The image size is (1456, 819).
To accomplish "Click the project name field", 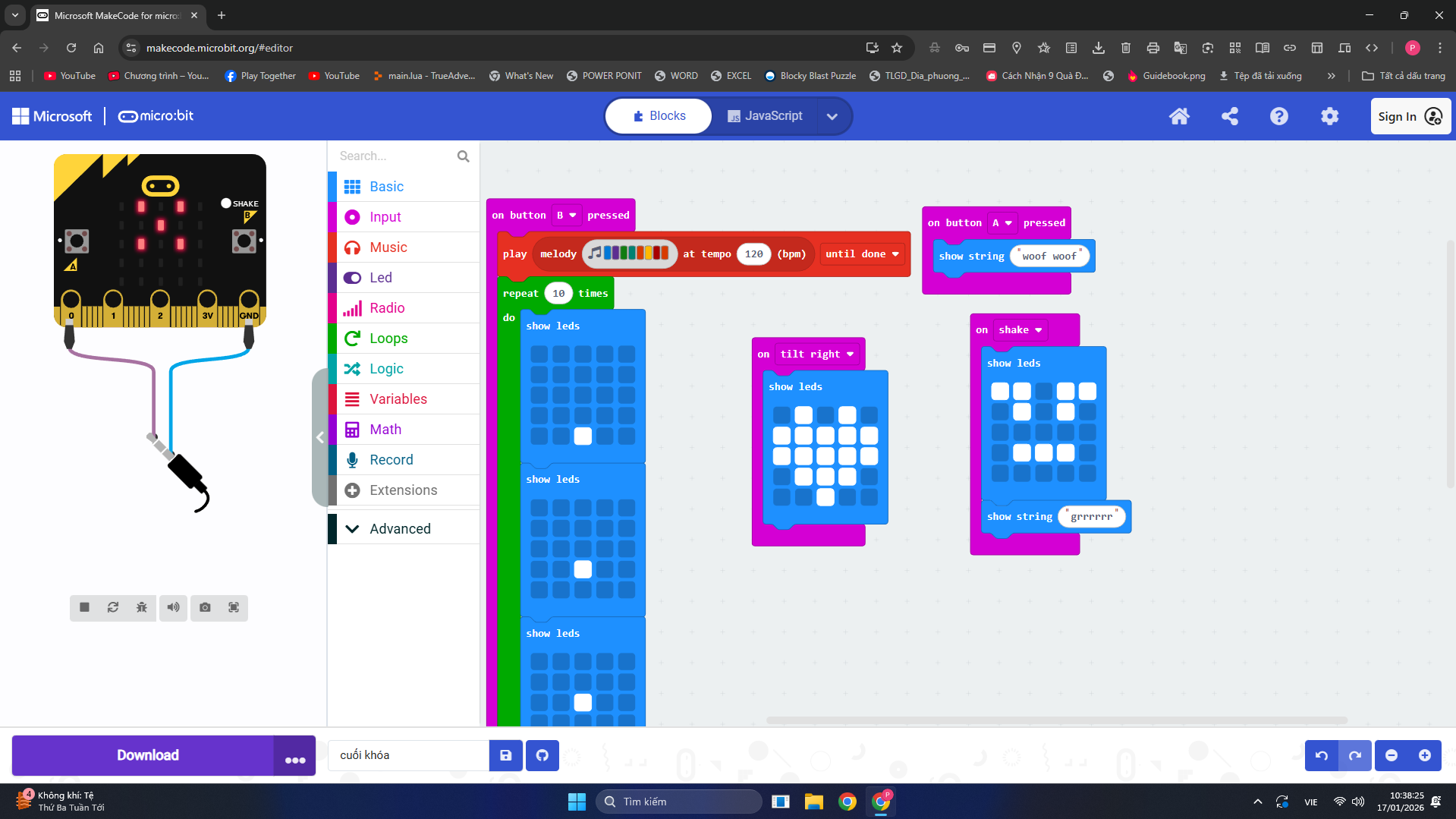I will point(409,755).
